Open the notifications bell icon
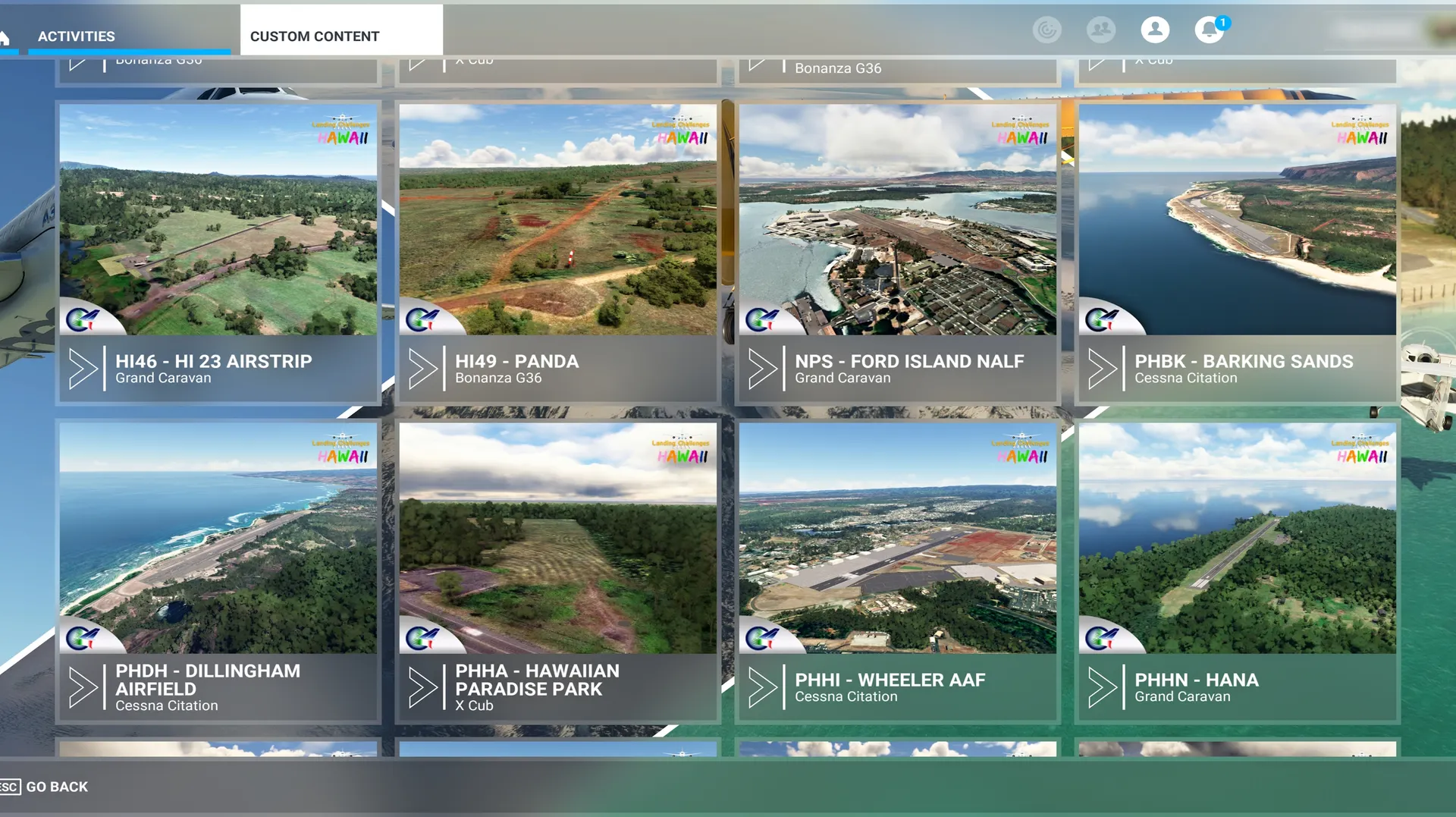Image resolution: width=1456 pixels, height=817 pixels. pos(1210,30)
